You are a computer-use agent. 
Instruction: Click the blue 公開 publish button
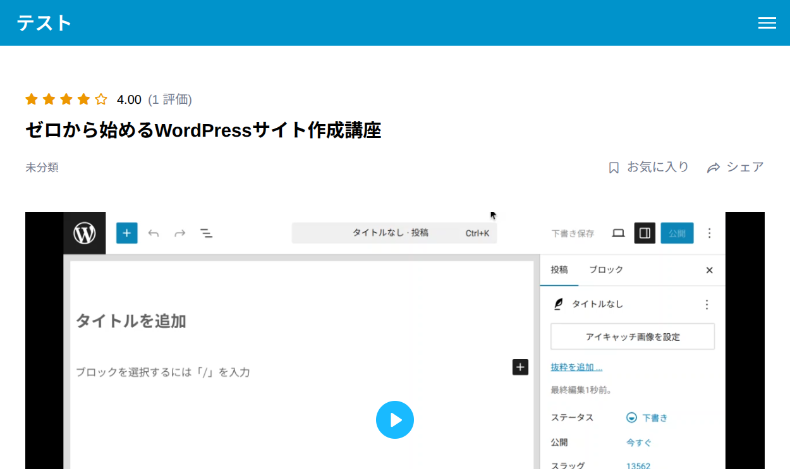point(677,233)
